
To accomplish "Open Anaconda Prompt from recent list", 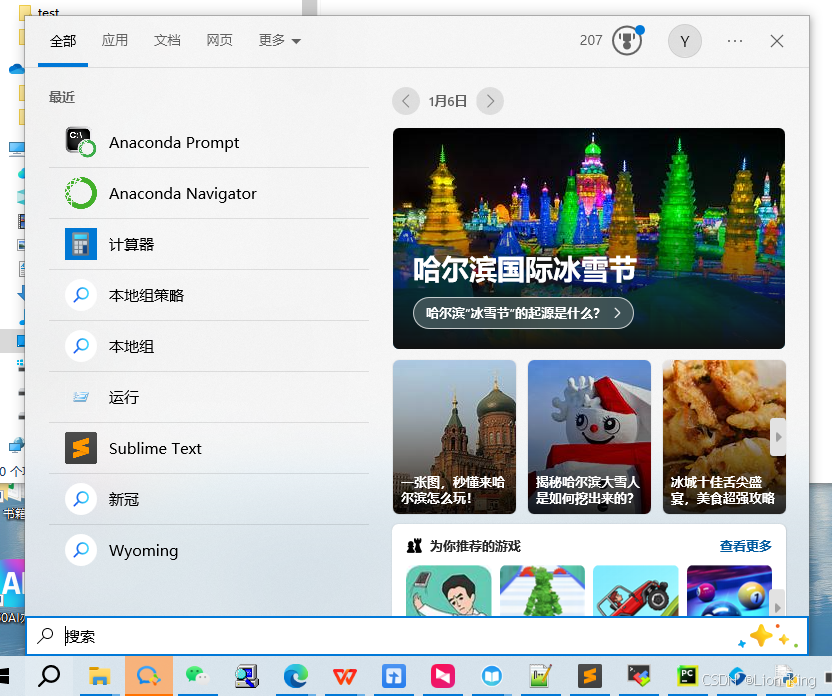I will click(174, 143).
